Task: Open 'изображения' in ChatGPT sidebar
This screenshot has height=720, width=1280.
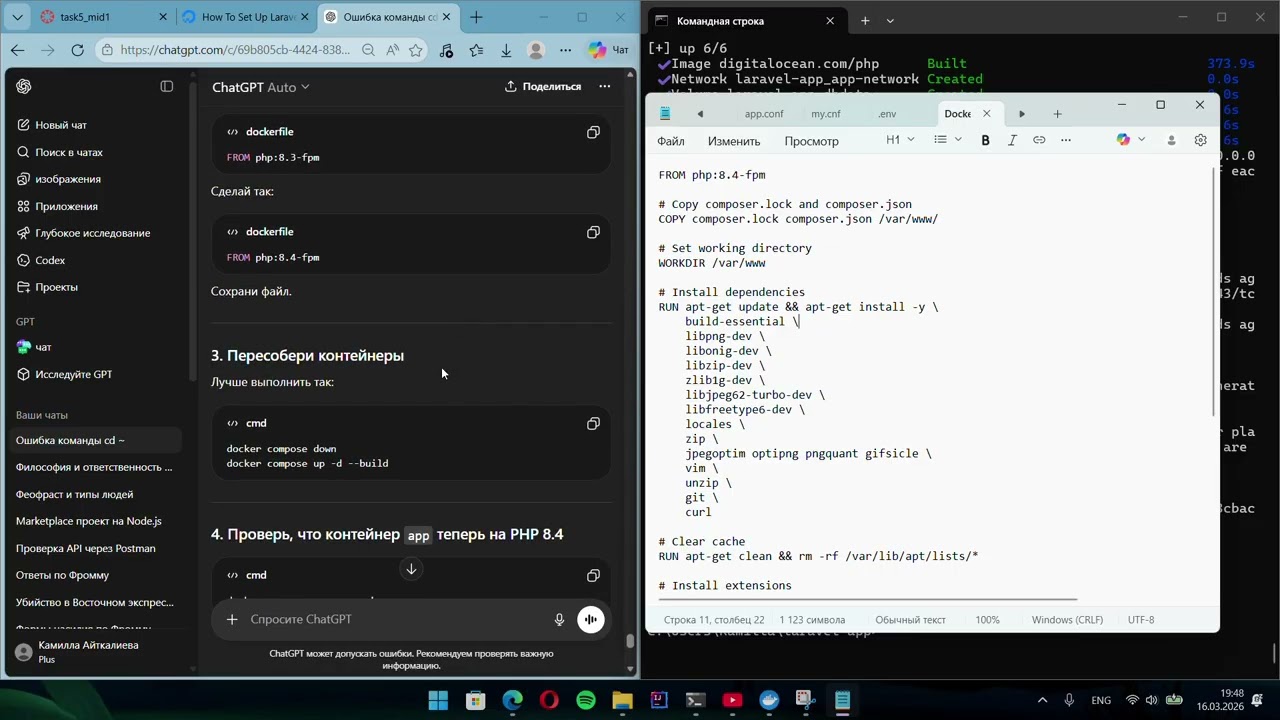Action: (68, 179)
